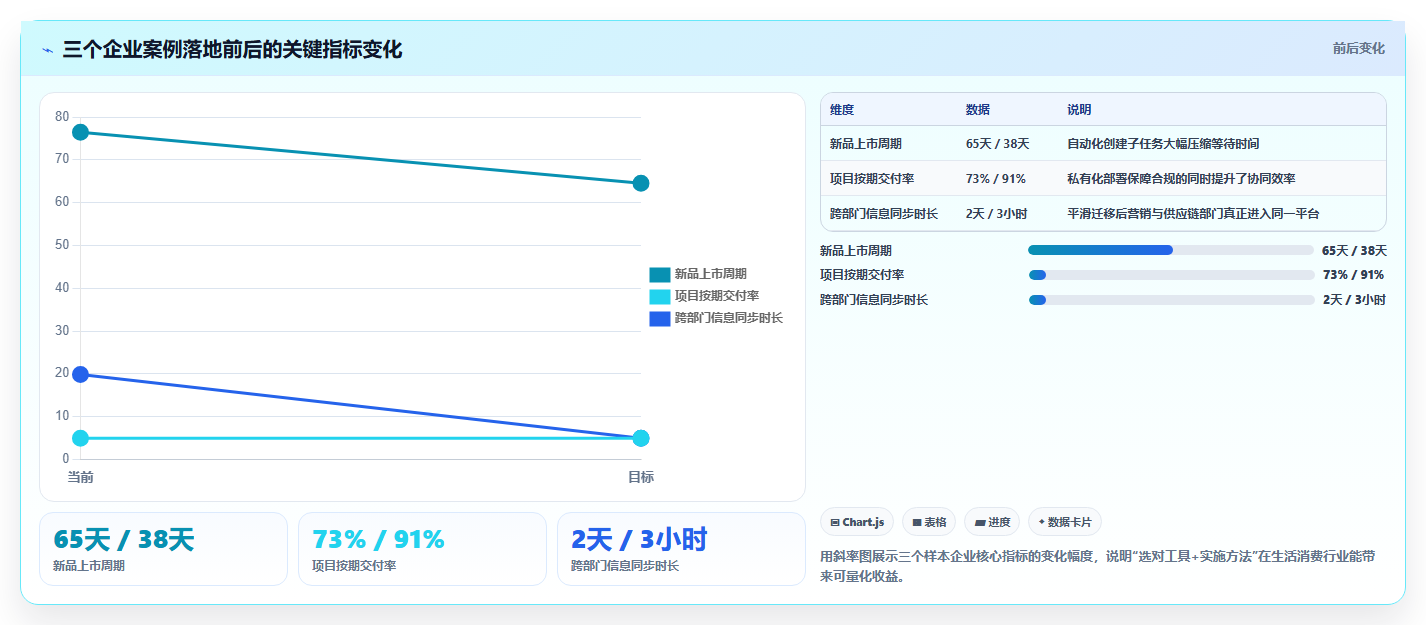
Task: Click the 项目按期交付率 progress bar
Action: pos(1171,275)
